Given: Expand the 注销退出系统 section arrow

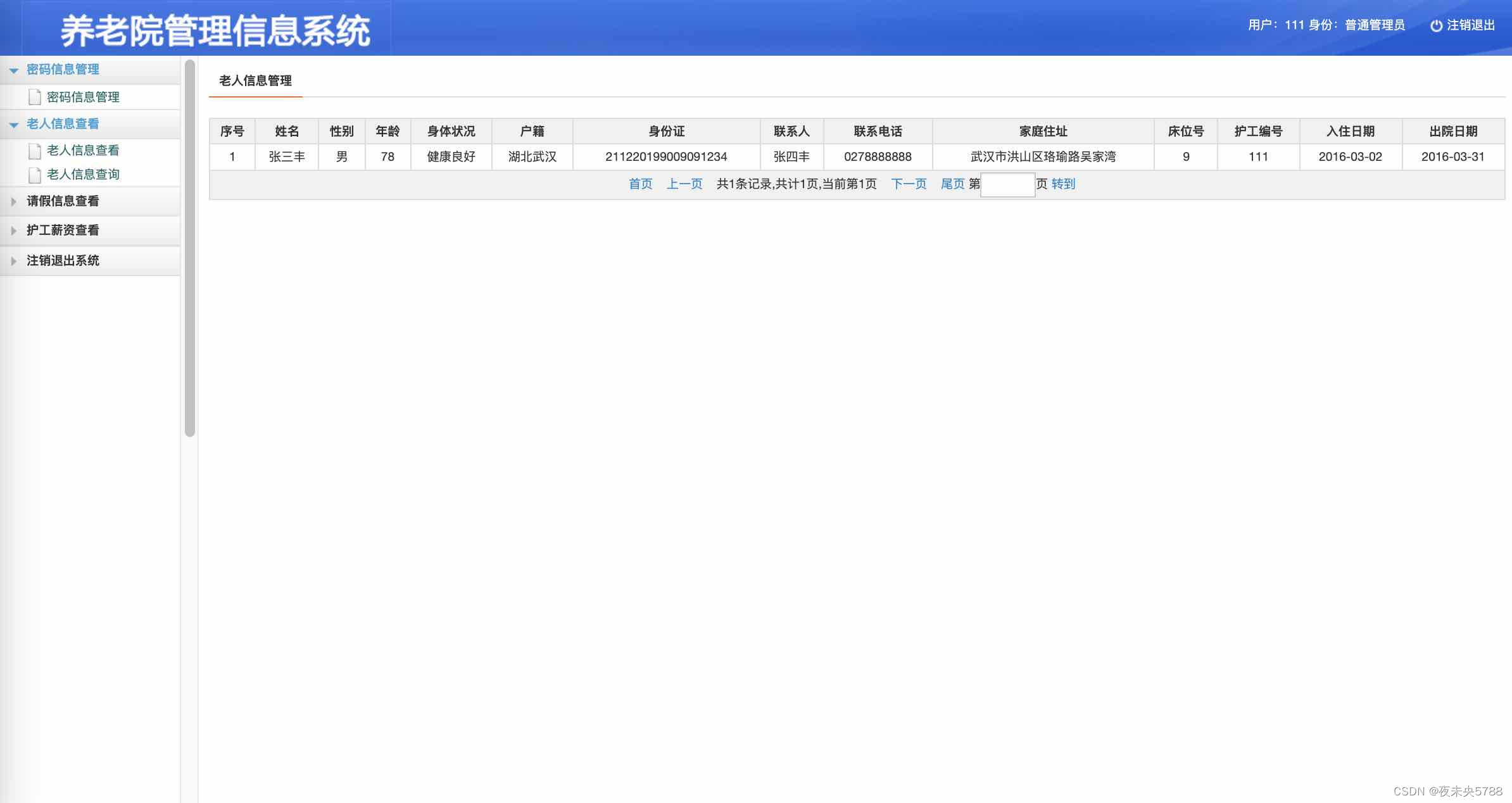Looking at the screenshot, I should pos(14,261).
